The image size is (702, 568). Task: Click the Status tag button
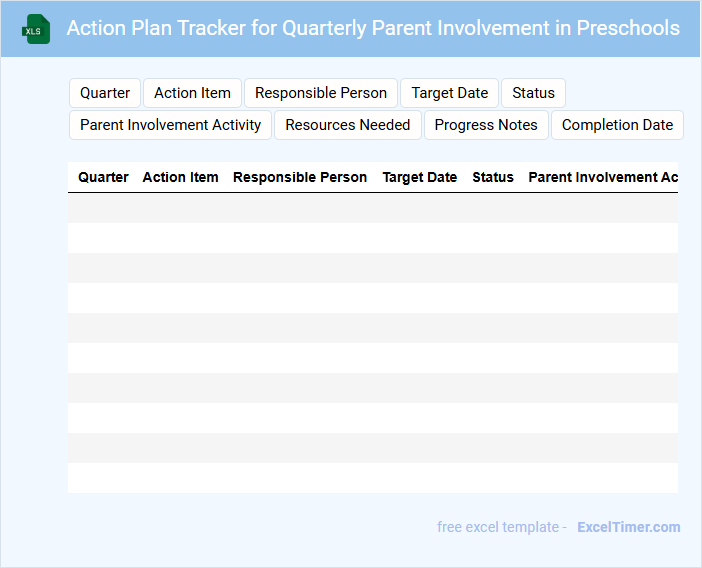tap(533, 93)
